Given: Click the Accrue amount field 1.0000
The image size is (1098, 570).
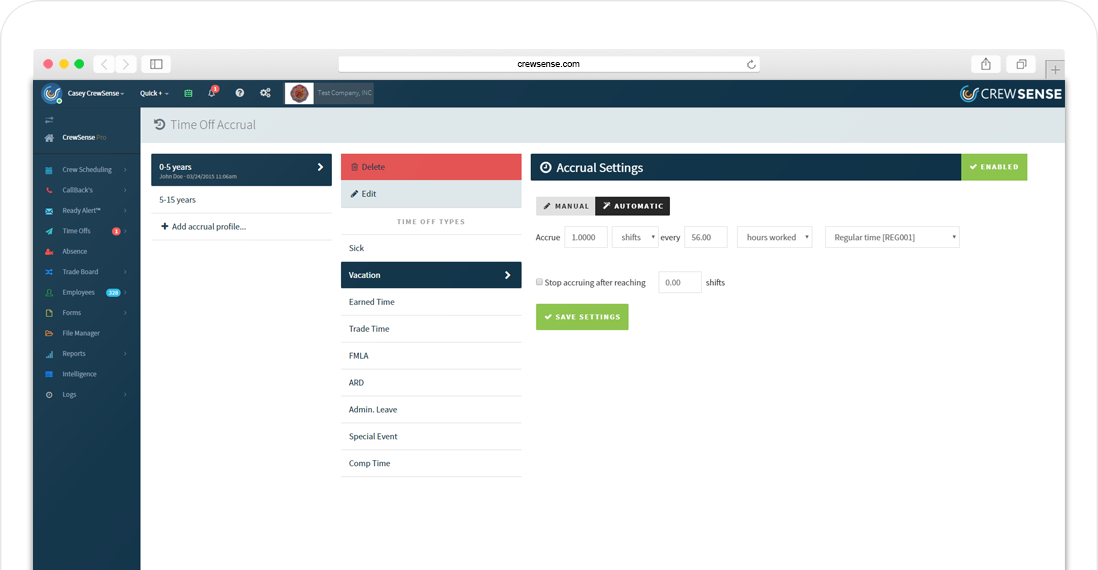Looking at the screenshot, I should point(585,237).
